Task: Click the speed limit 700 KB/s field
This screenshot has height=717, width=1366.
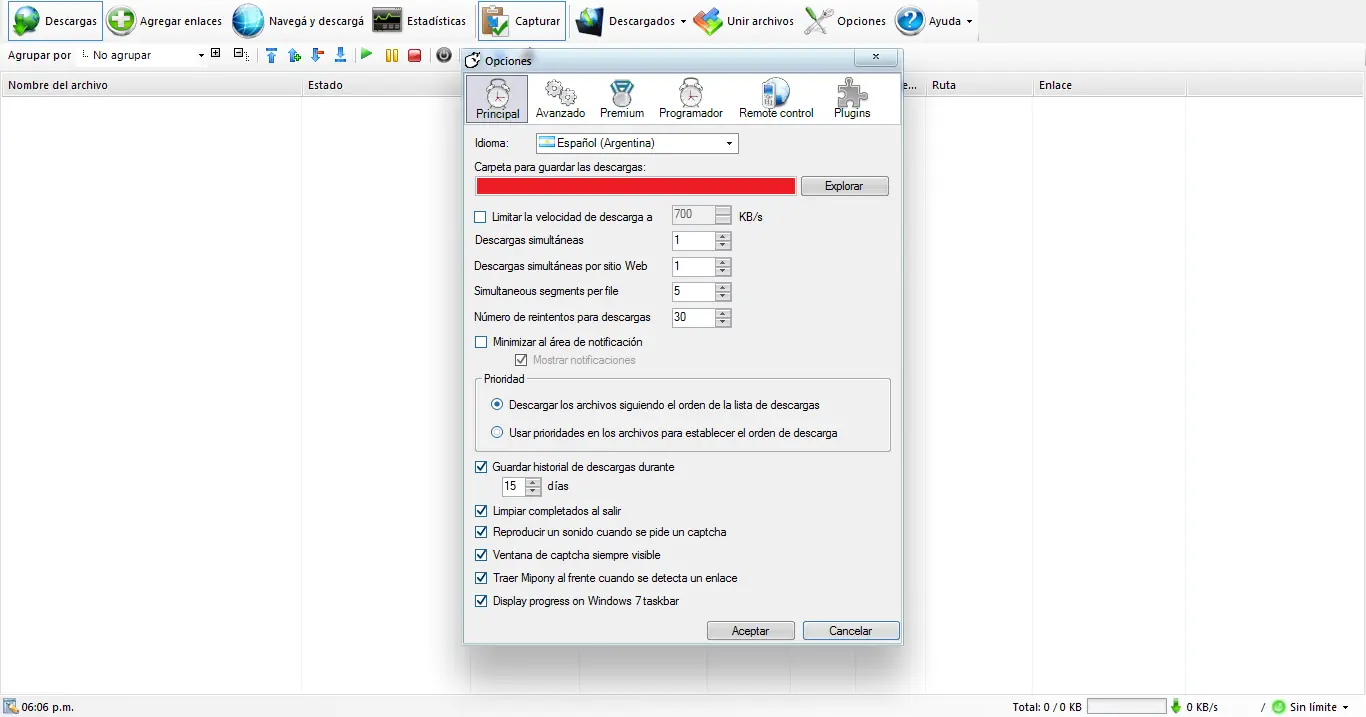Action: tap(694, 215)
